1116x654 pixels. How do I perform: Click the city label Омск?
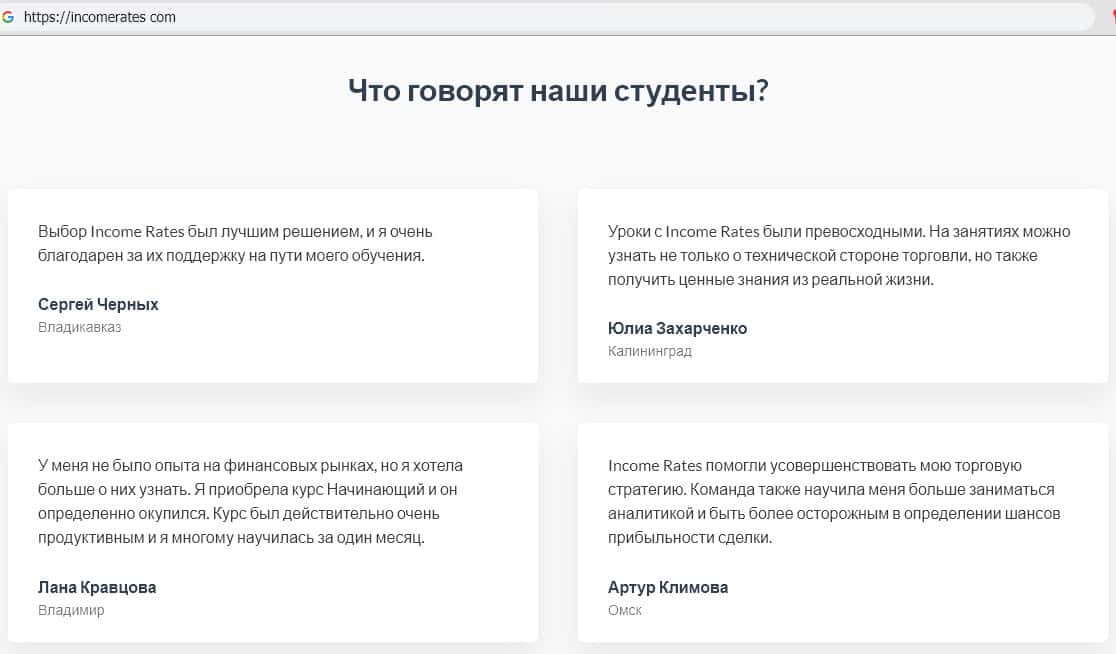point(624,610)
